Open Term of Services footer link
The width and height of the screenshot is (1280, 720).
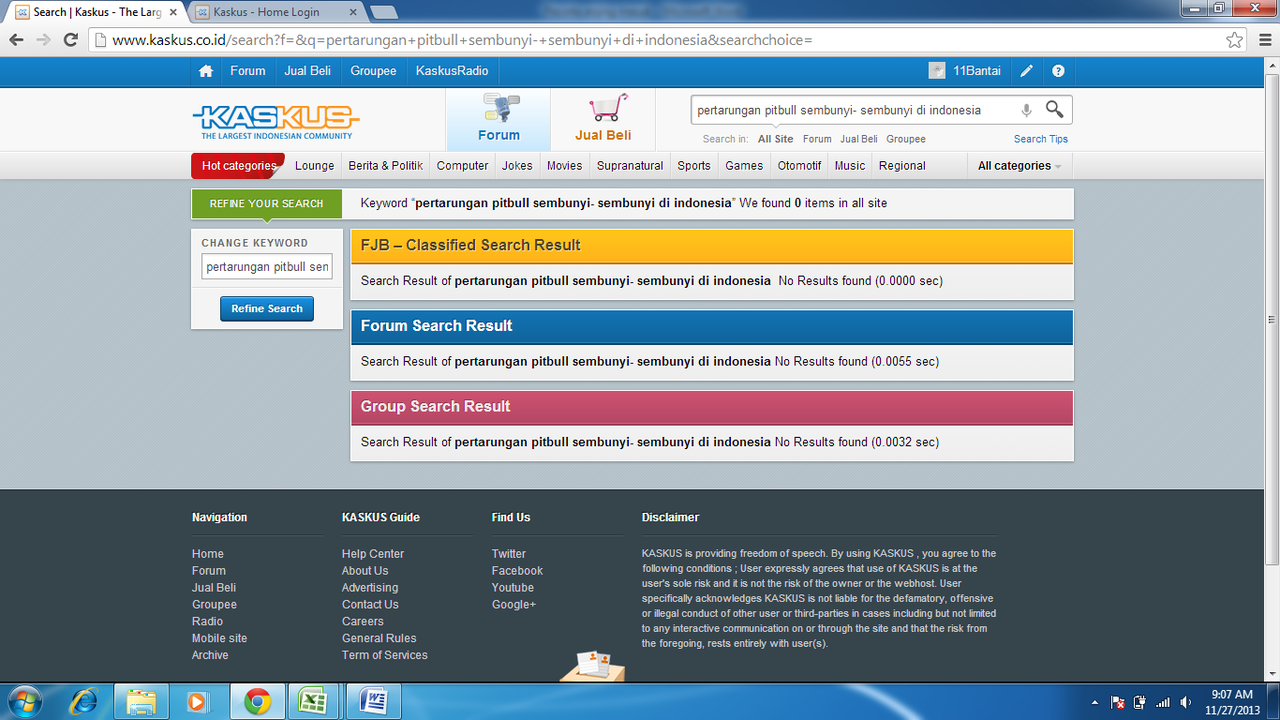385,655
